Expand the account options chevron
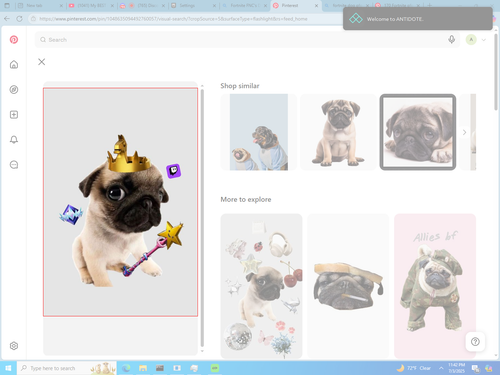Image resolution: width=500 pixels, height=375 pixels. pos(484,40)
